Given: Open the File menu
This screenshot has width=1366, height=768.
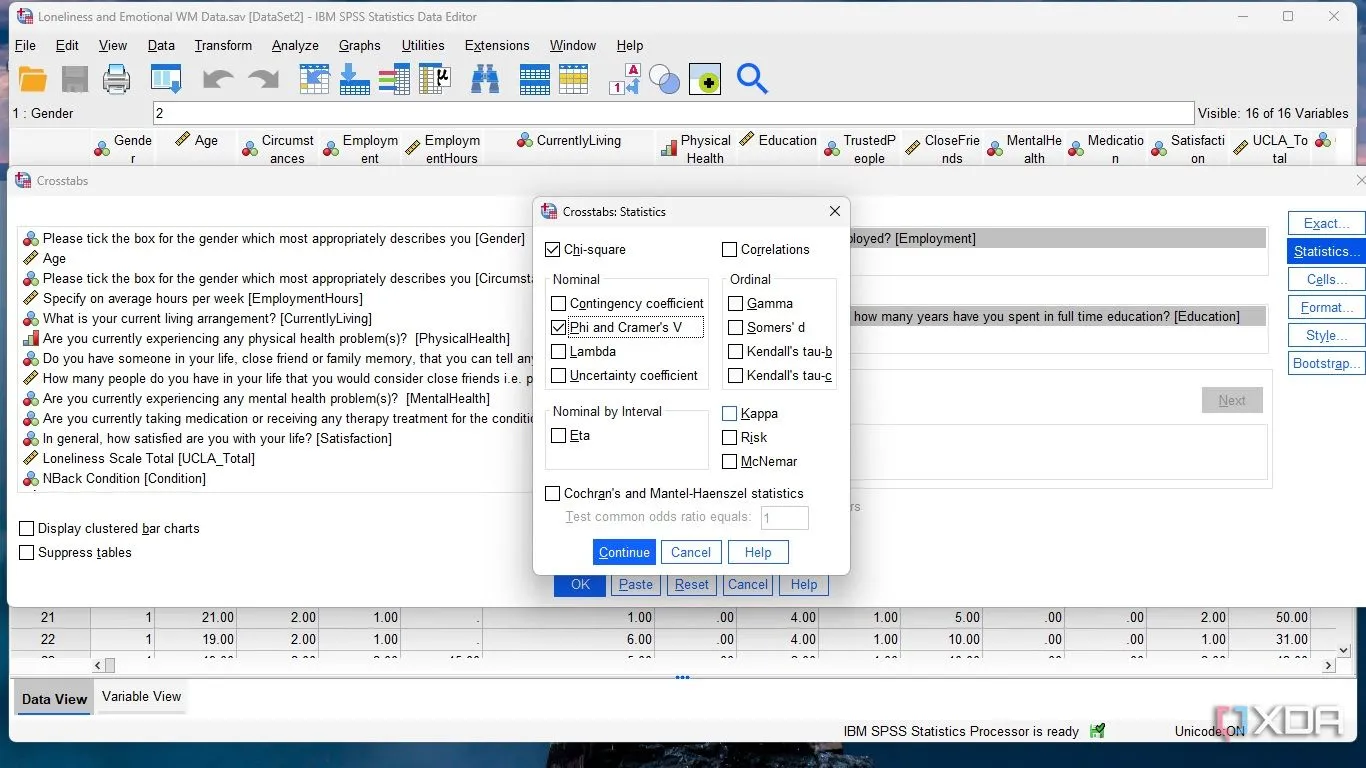Looking at the screenshot, I should pos(25,45).
